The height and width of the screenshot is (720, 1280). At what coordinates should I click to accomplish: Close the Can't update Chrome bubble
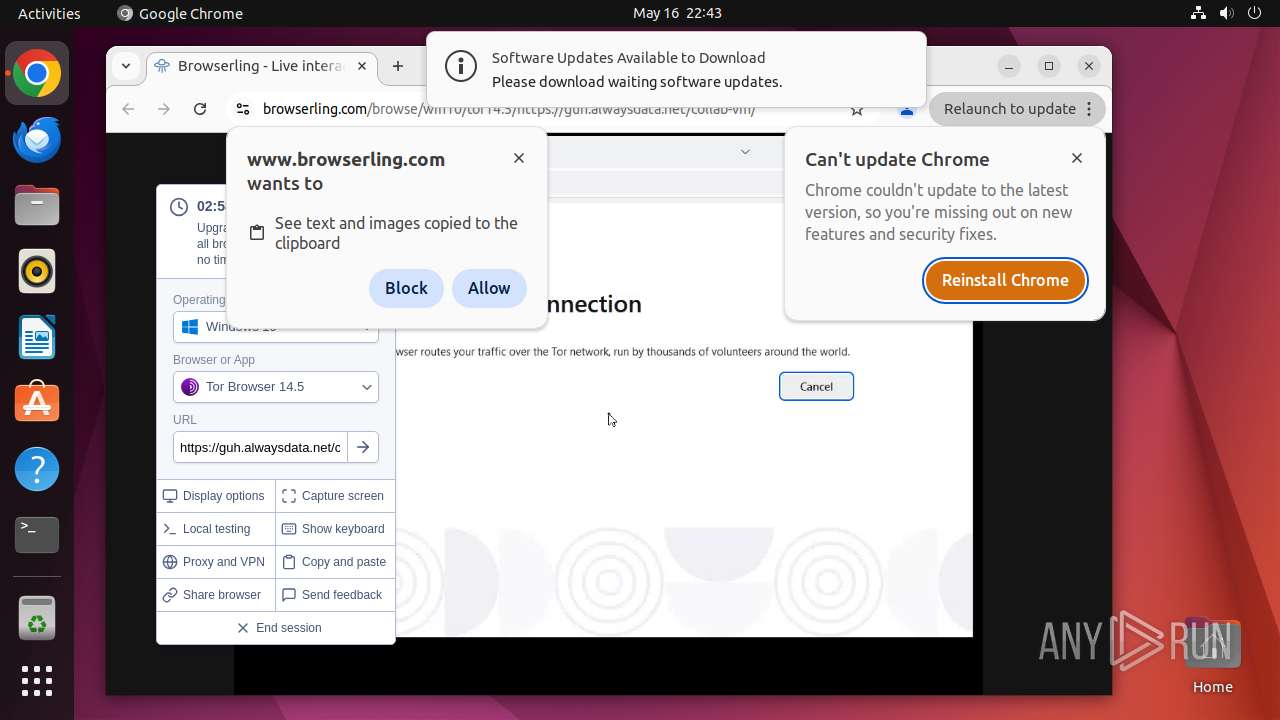point(1077,158)
